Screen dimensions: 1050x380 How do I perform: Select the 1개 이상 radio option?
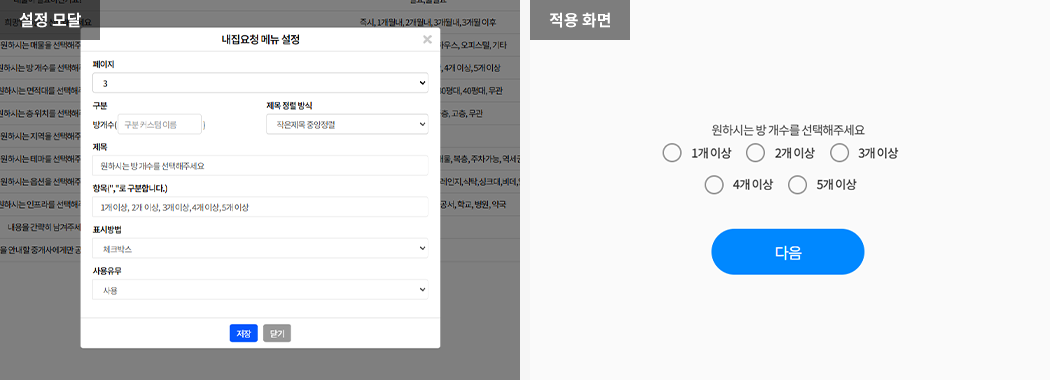pos(672,153)
